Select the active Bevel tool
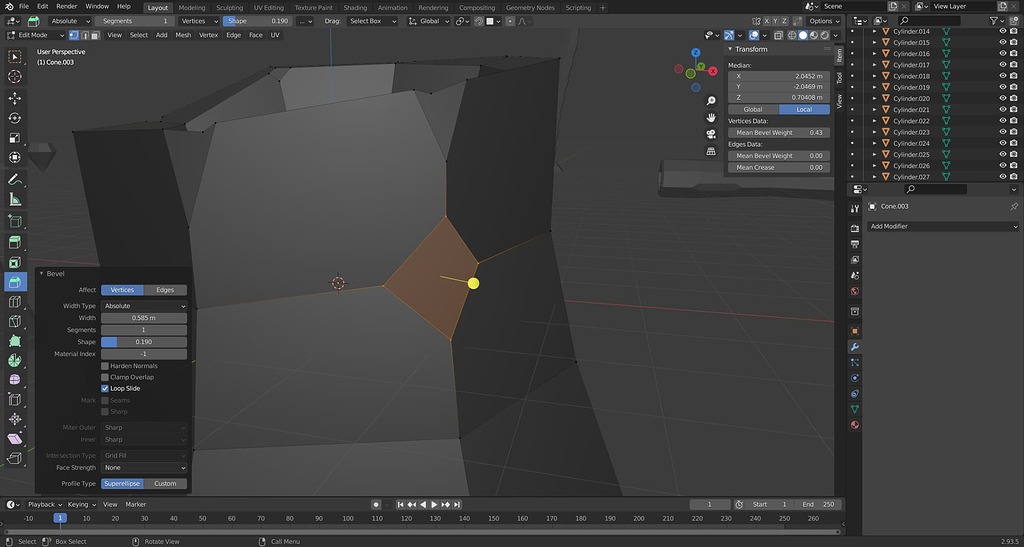The image size is (1024, 547). 14,282
